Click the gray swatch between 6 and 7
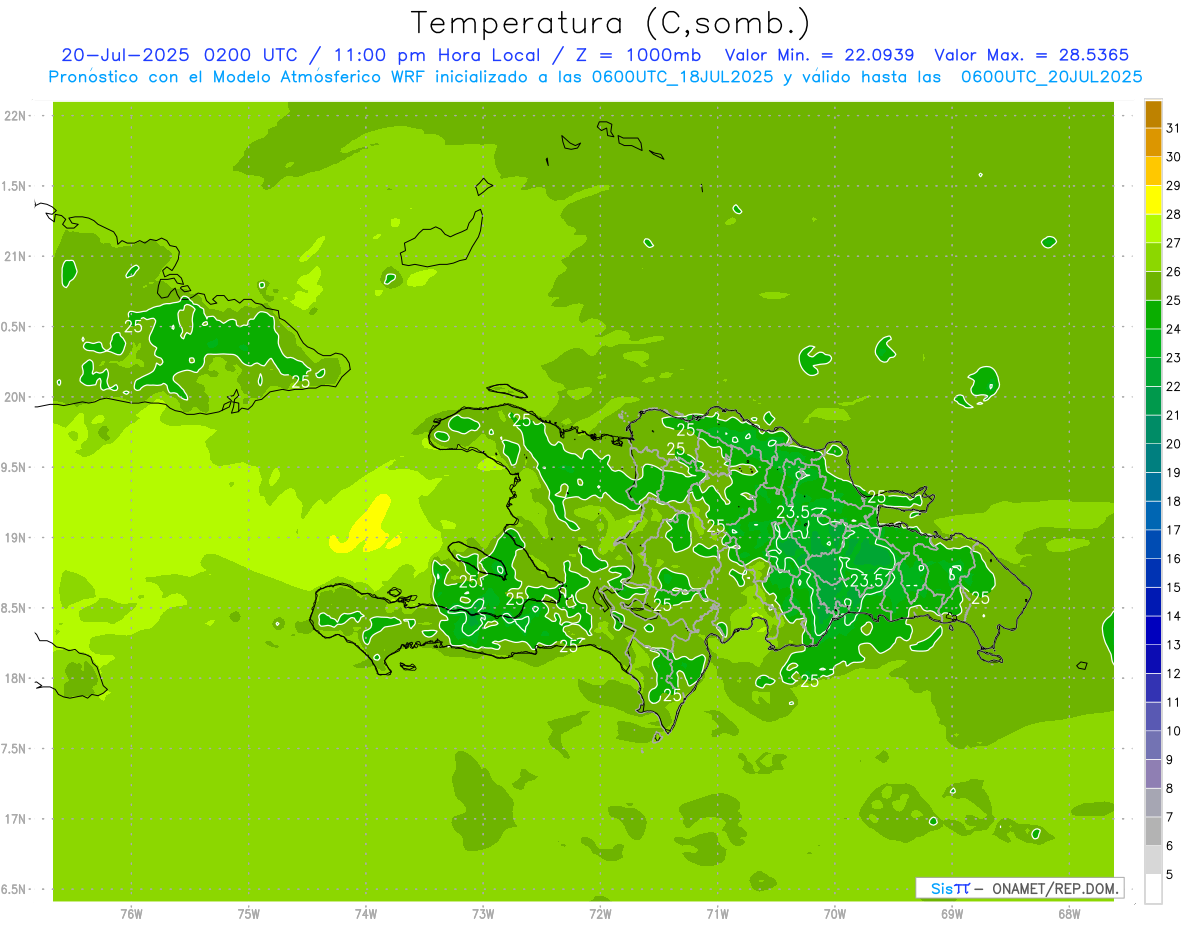The image size is (1200, 927). coord(1153,831)
